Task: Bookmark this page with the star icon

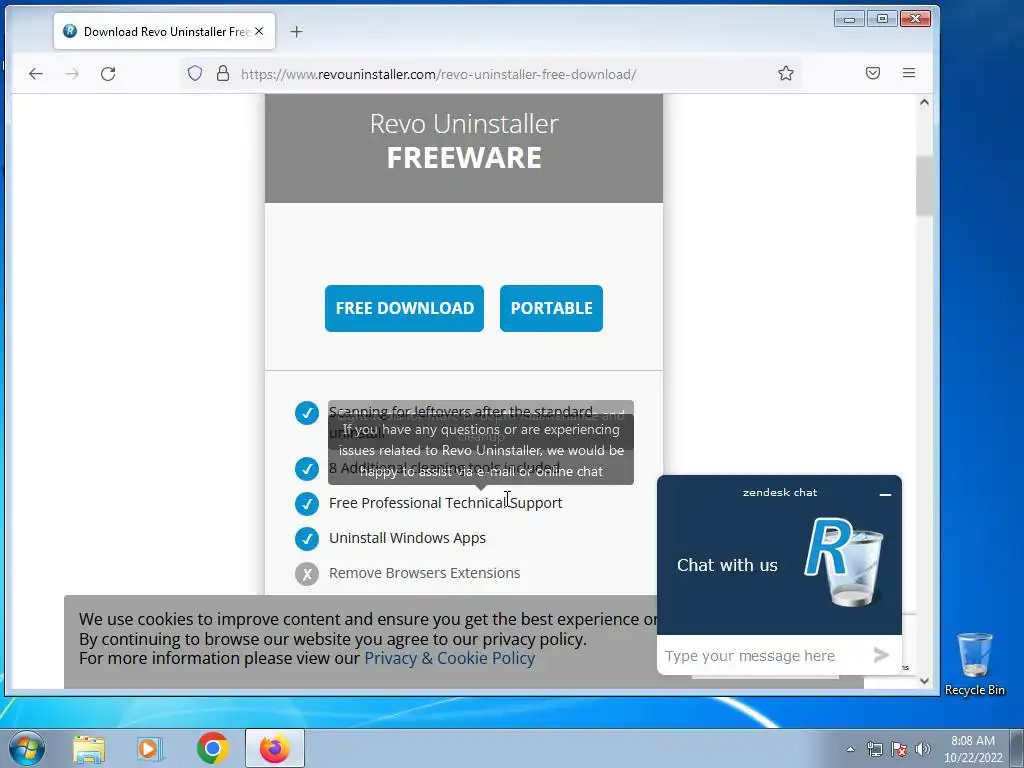Action: [x=786, y=73]
